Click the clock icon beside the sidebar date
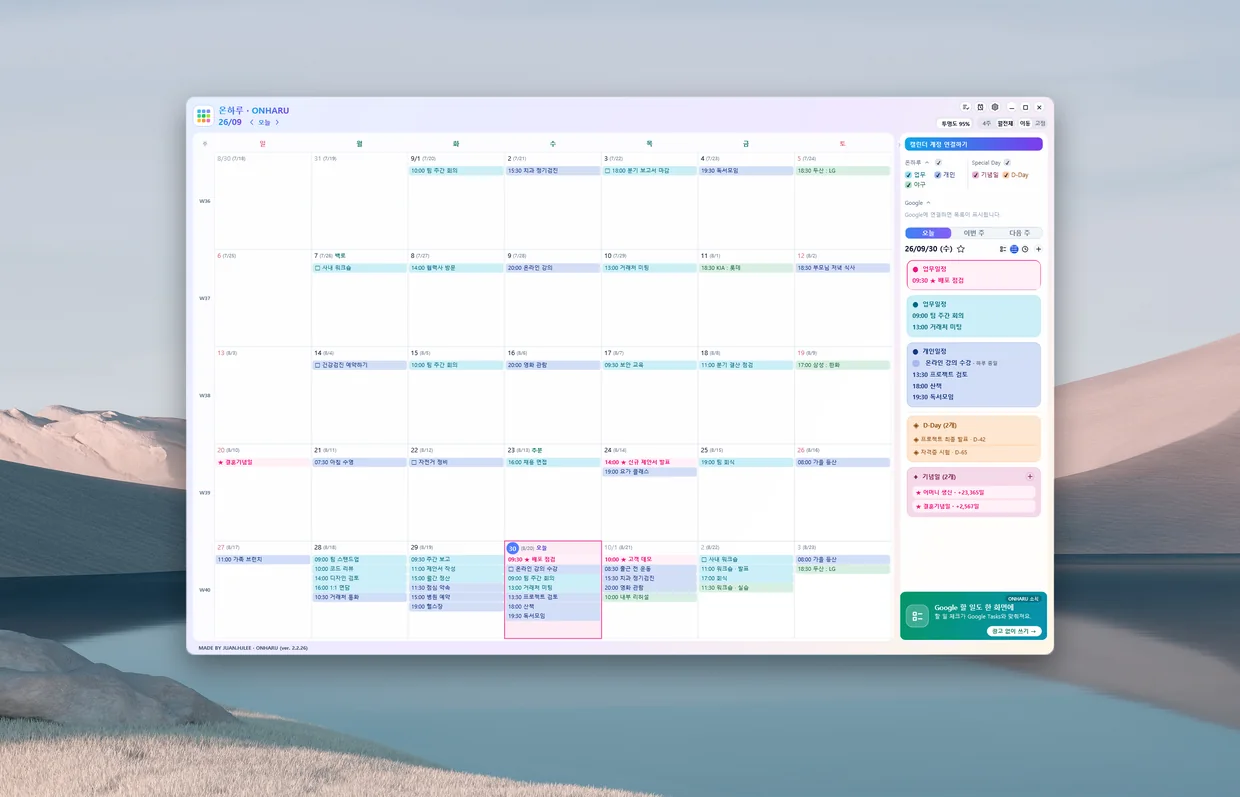Image resolution: width=1240 pixels, height=797 pixels. (1025, 249)
